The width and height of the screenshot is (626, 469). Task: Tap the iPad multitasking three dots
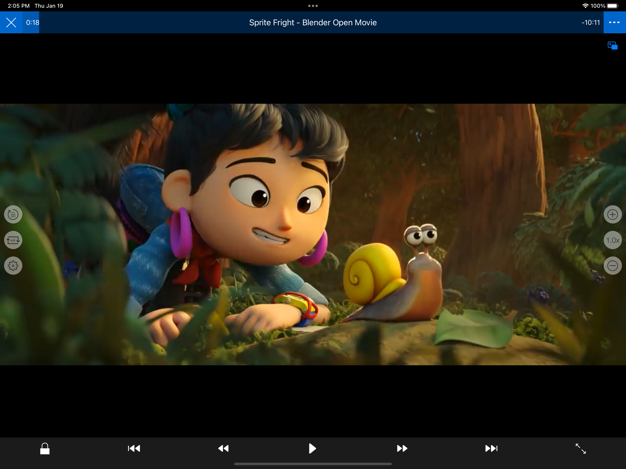(x=313, y=6)
